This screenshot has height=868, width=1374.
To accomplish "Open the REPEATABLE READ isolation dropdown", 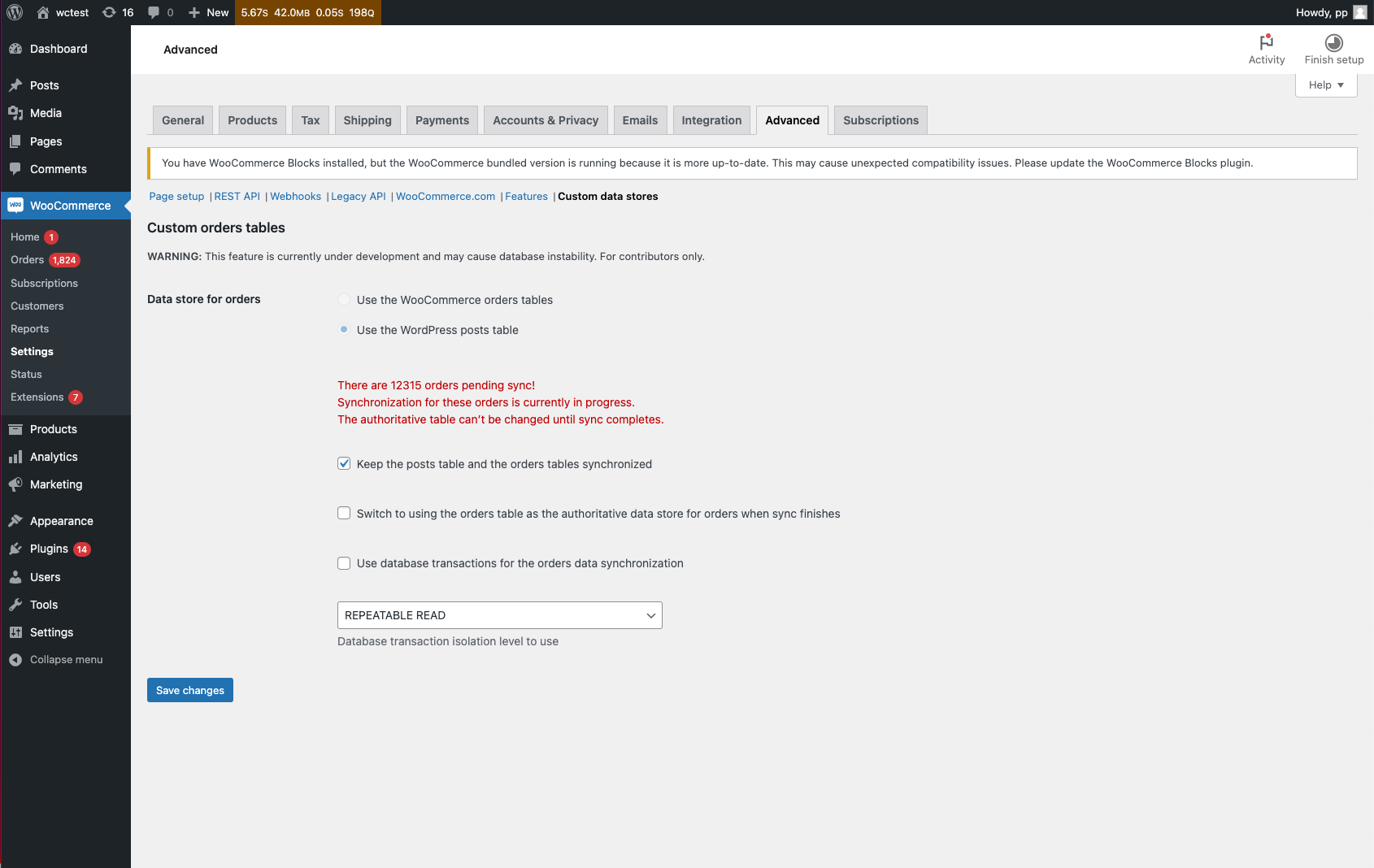I will click(499, 615).
